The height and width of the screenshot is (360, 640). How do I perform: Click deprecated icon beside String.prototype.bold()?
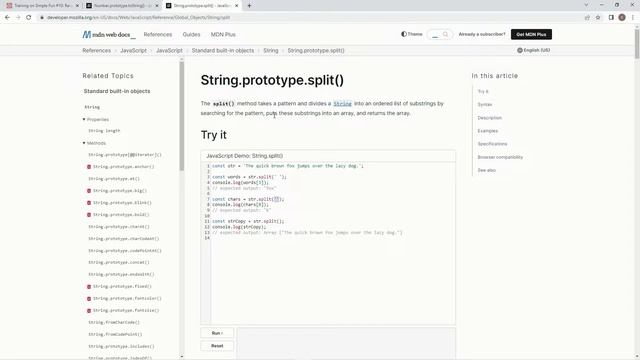point(89,215)
